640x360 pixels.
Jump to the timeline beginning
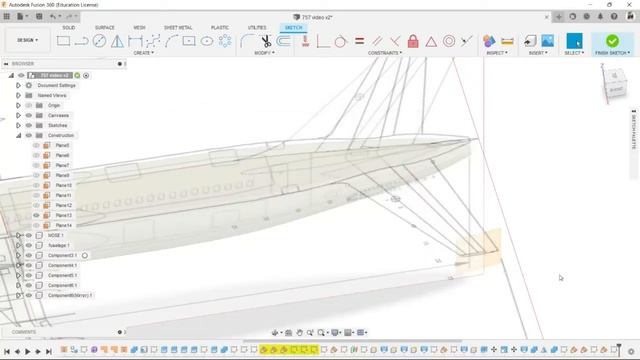[x=7, y=351]
